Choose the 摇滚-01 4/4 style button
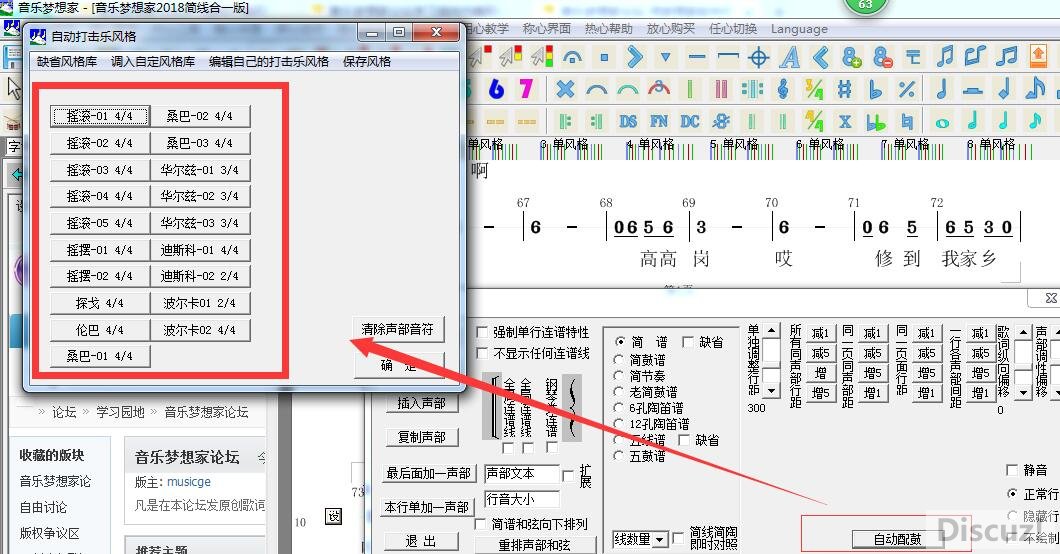 [100, 116]
